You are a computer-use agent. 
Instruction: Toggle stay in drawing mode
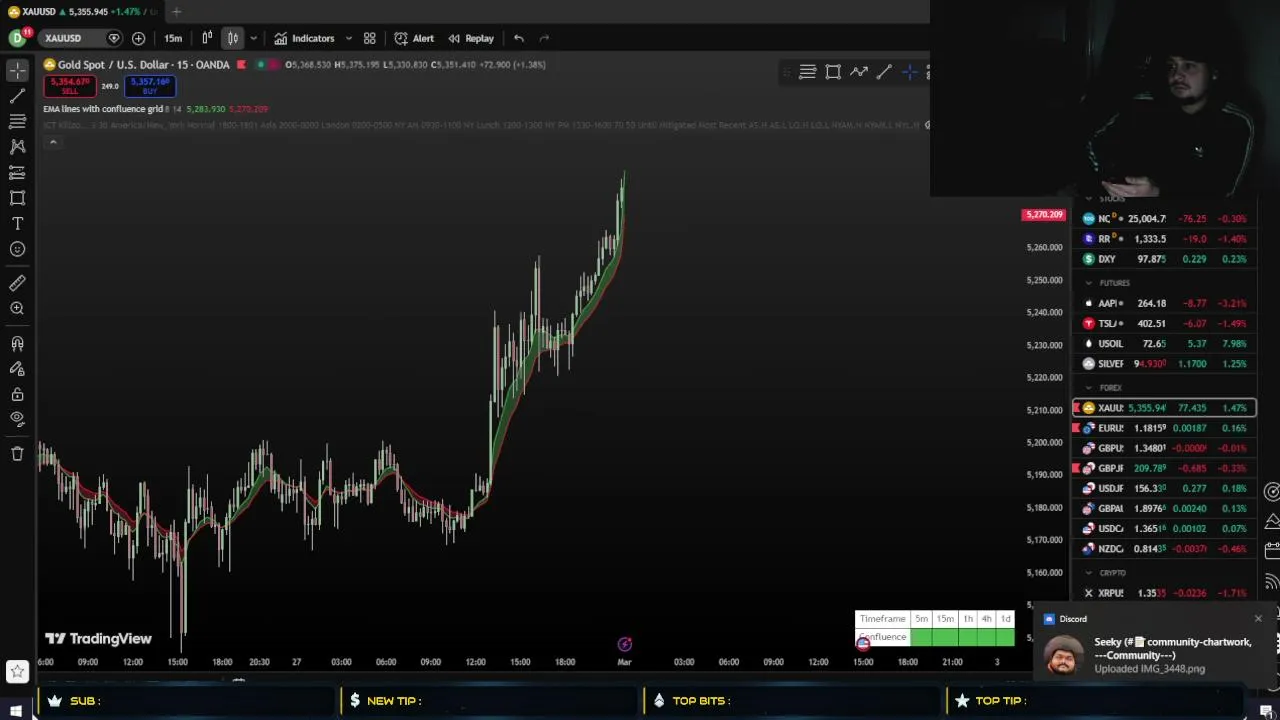[17, 369]
